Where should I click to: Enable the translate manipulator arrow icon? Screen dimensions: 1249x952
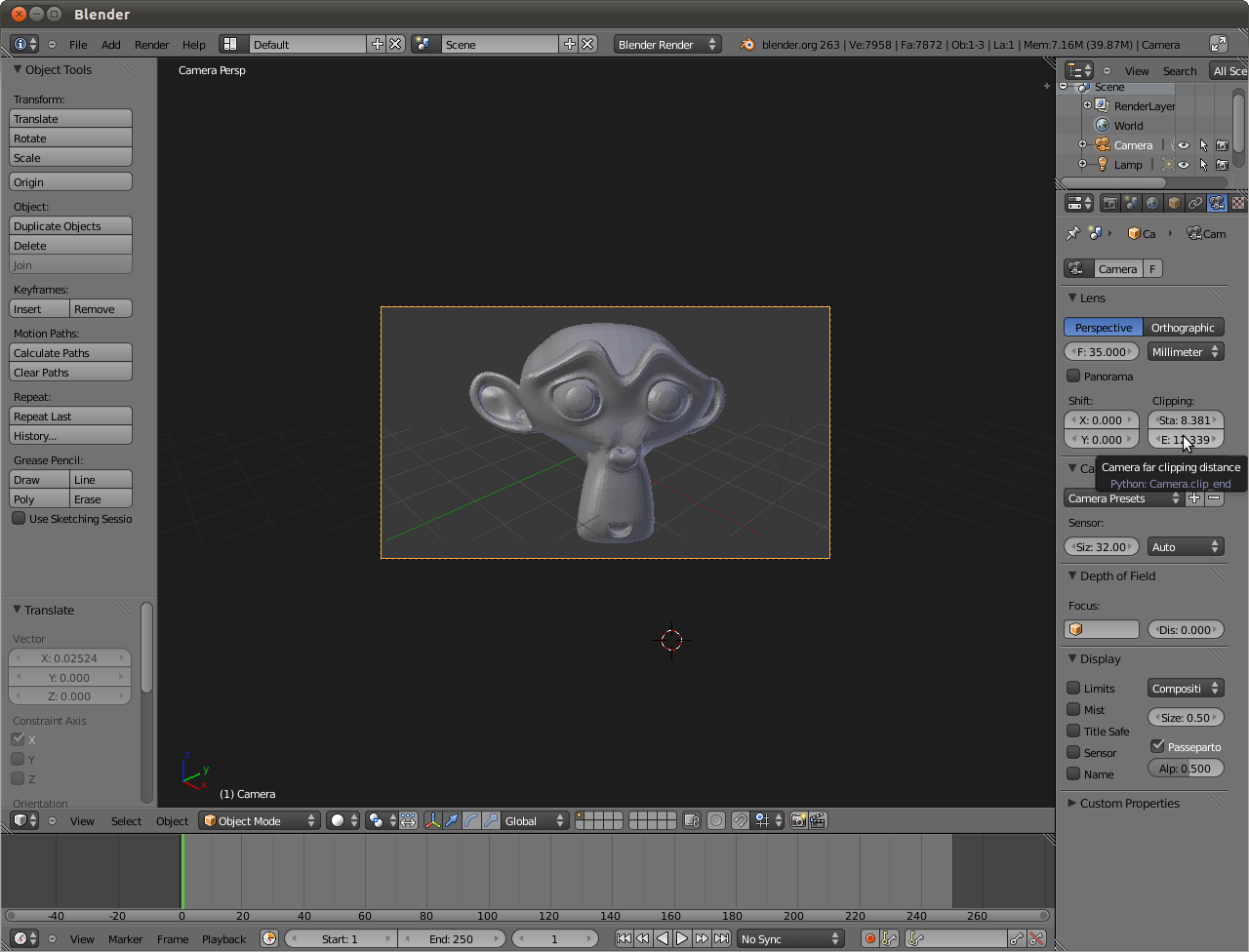[x=452, y=820]
